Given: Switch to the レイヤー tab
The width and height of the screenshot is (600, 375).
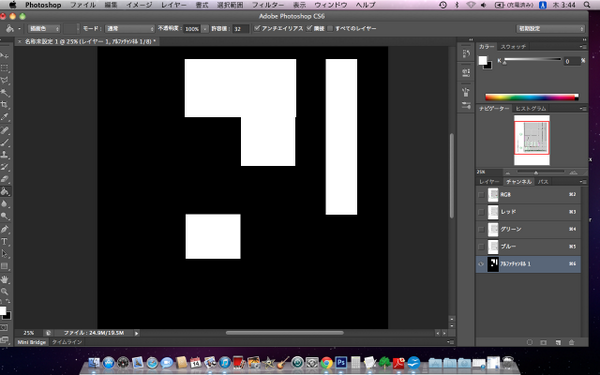Looking at the screenshot, I should [489, 182].
